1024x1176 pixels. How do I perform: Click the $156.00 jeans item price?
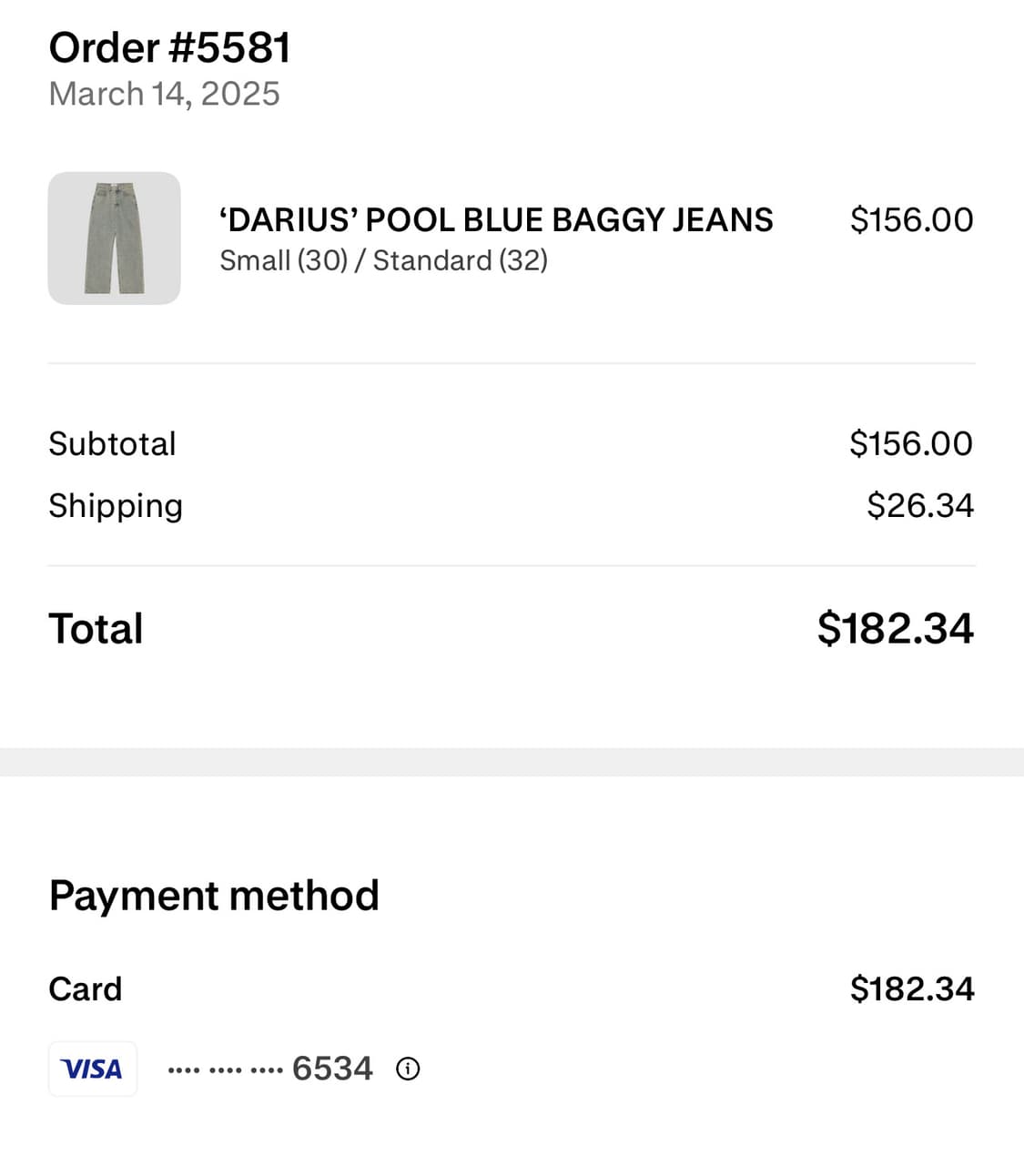click(911, 220)
